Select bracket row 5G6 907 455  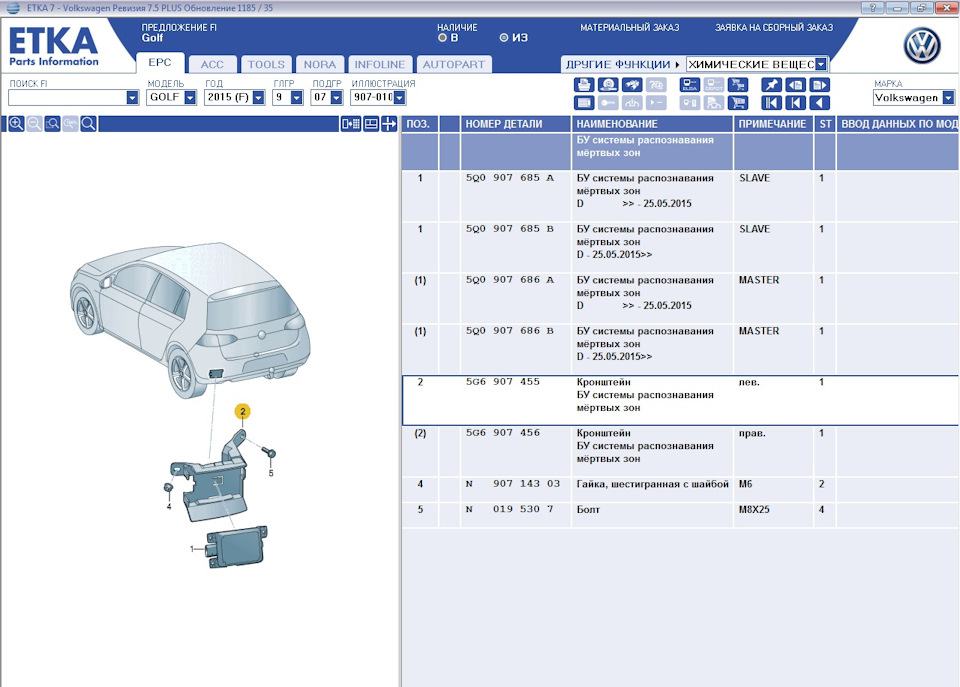click(x=680, y=400)
